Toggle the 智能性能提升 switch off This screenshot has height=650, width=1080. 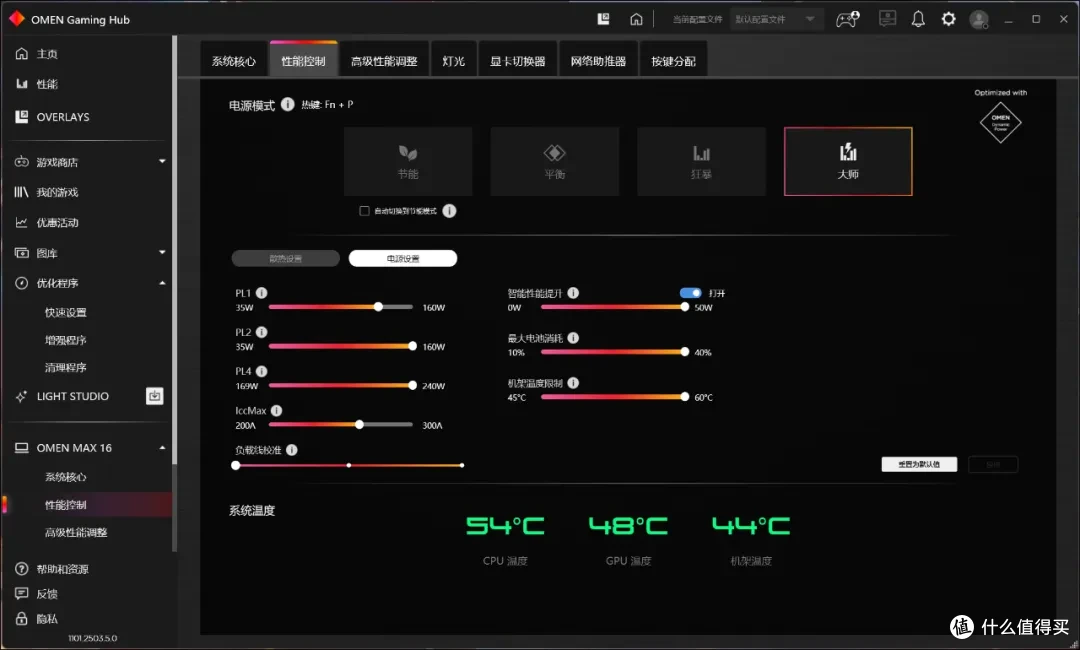click(691, 293)
